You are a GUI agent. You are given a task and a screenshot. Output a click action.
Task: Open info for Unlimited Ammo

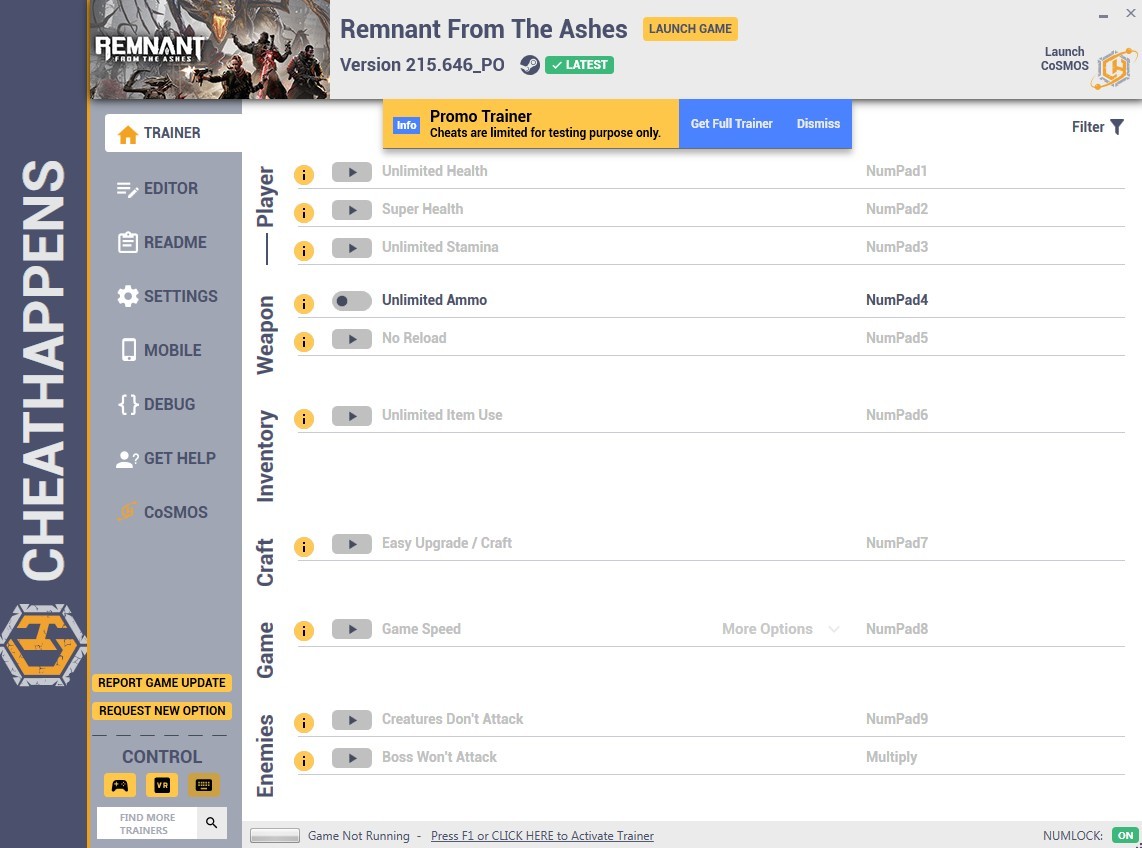[x=304, y=304]
